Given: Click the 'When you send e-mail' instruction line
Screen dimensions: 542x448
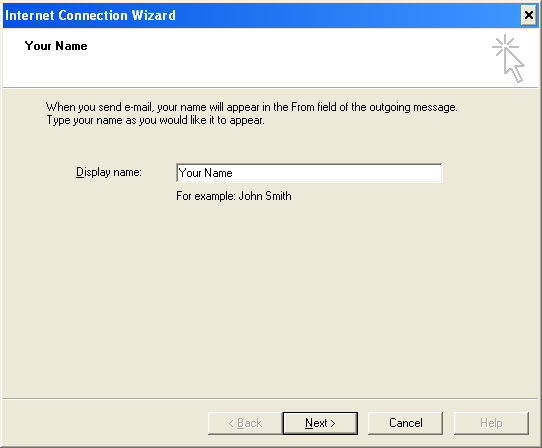Looking at the screenshot, I should click(252, 107).
